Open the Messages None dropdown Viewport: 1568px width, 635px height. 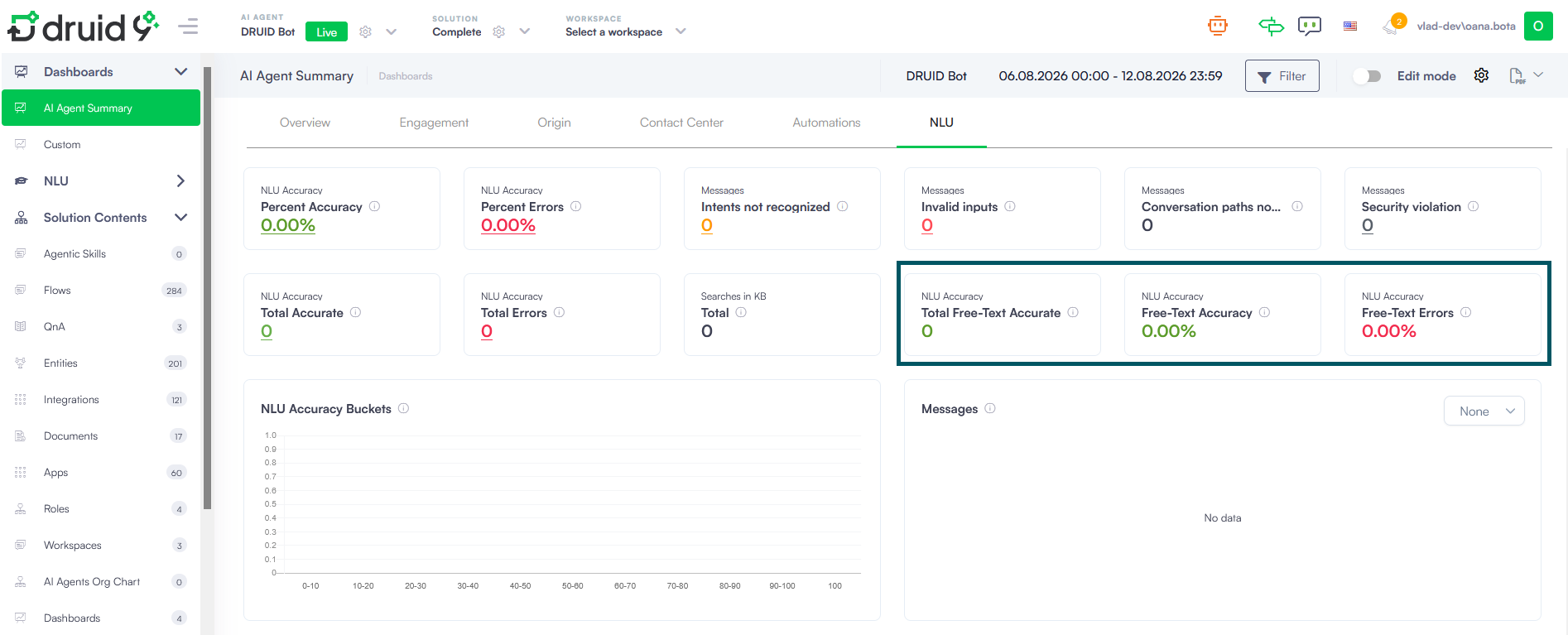1484,411
